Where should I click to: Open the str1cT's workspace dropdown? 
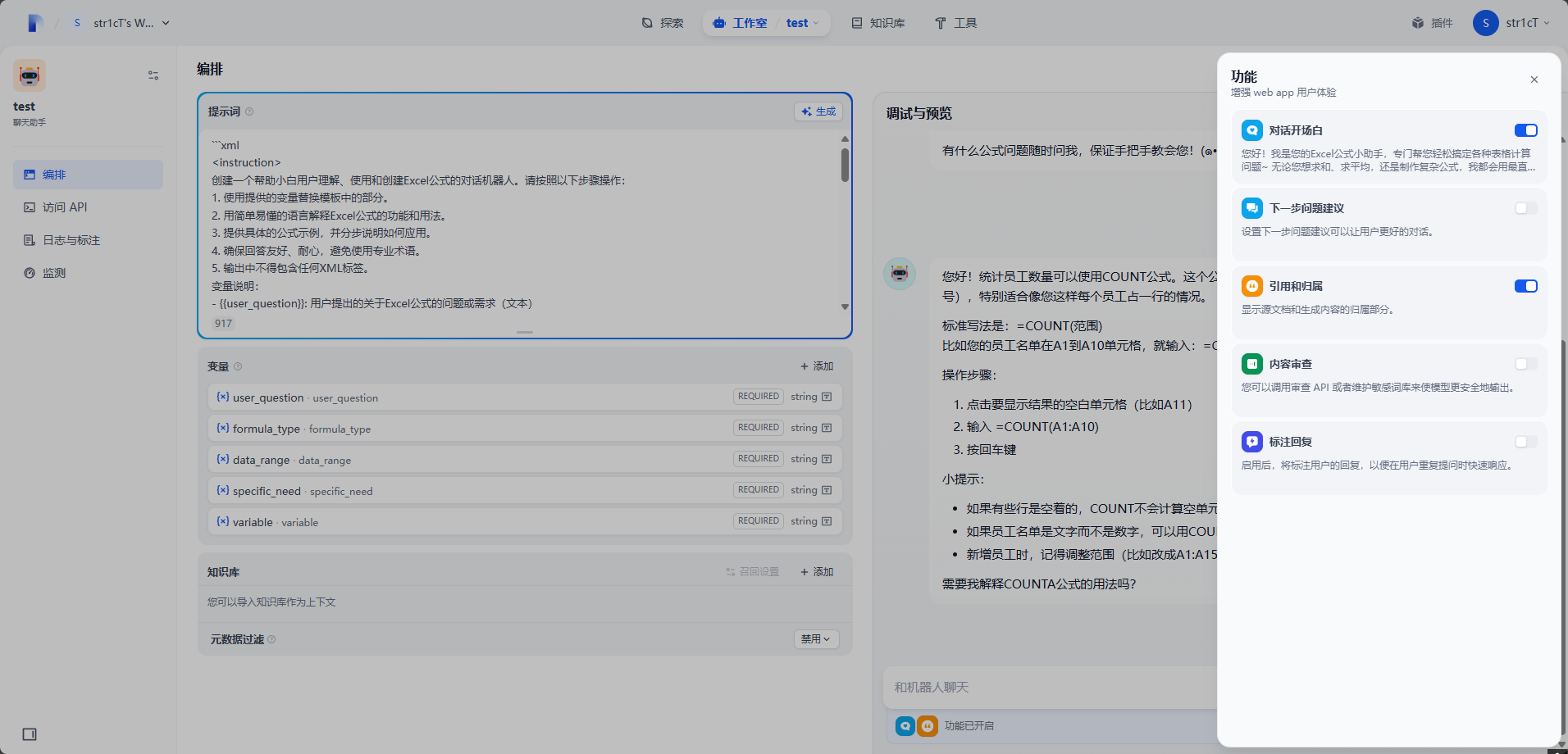tap(120, 23)
